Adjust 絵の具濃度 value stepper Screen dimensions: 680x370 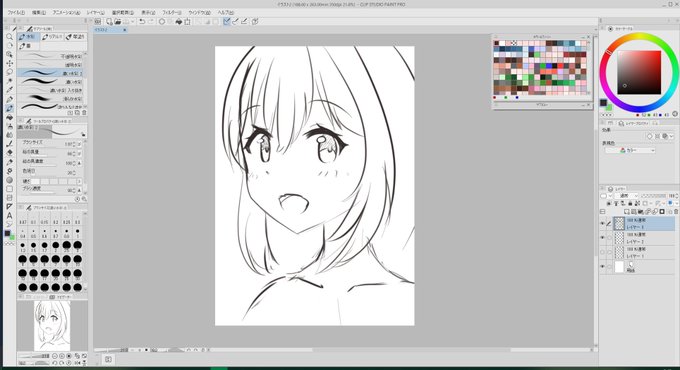(x=74, y=163)
